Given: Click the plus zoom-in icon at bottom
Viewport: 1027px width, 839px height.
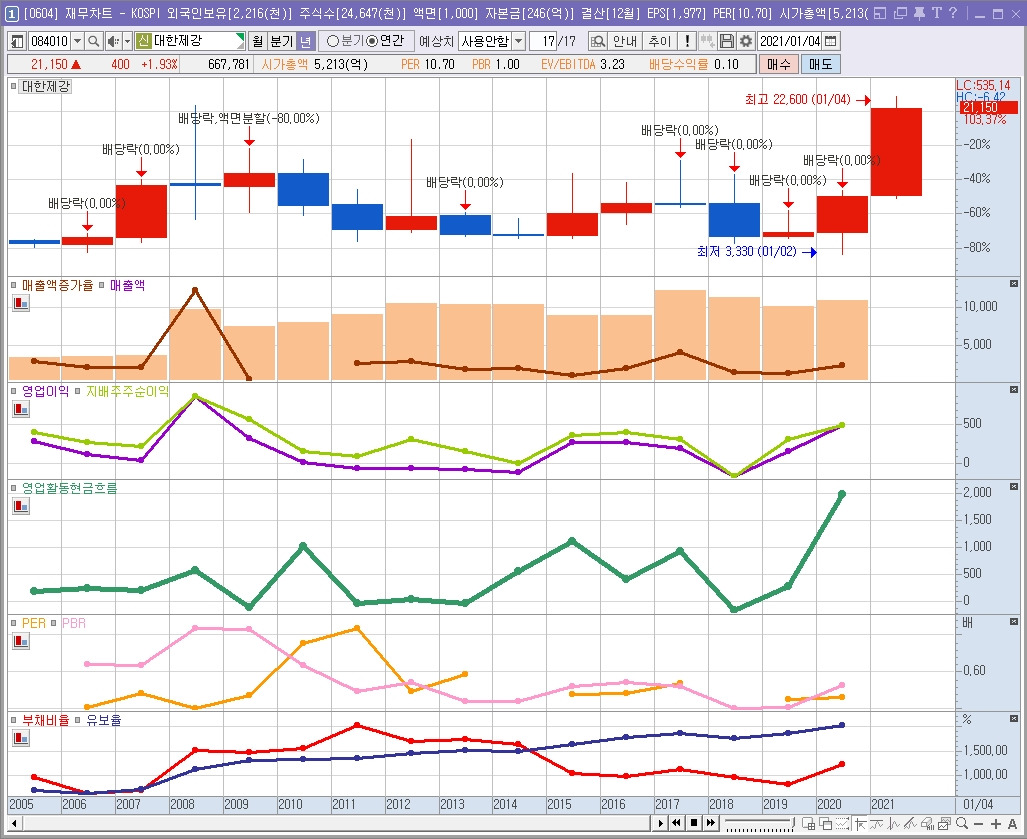Looking at the screenshot, I should [996, 824].
